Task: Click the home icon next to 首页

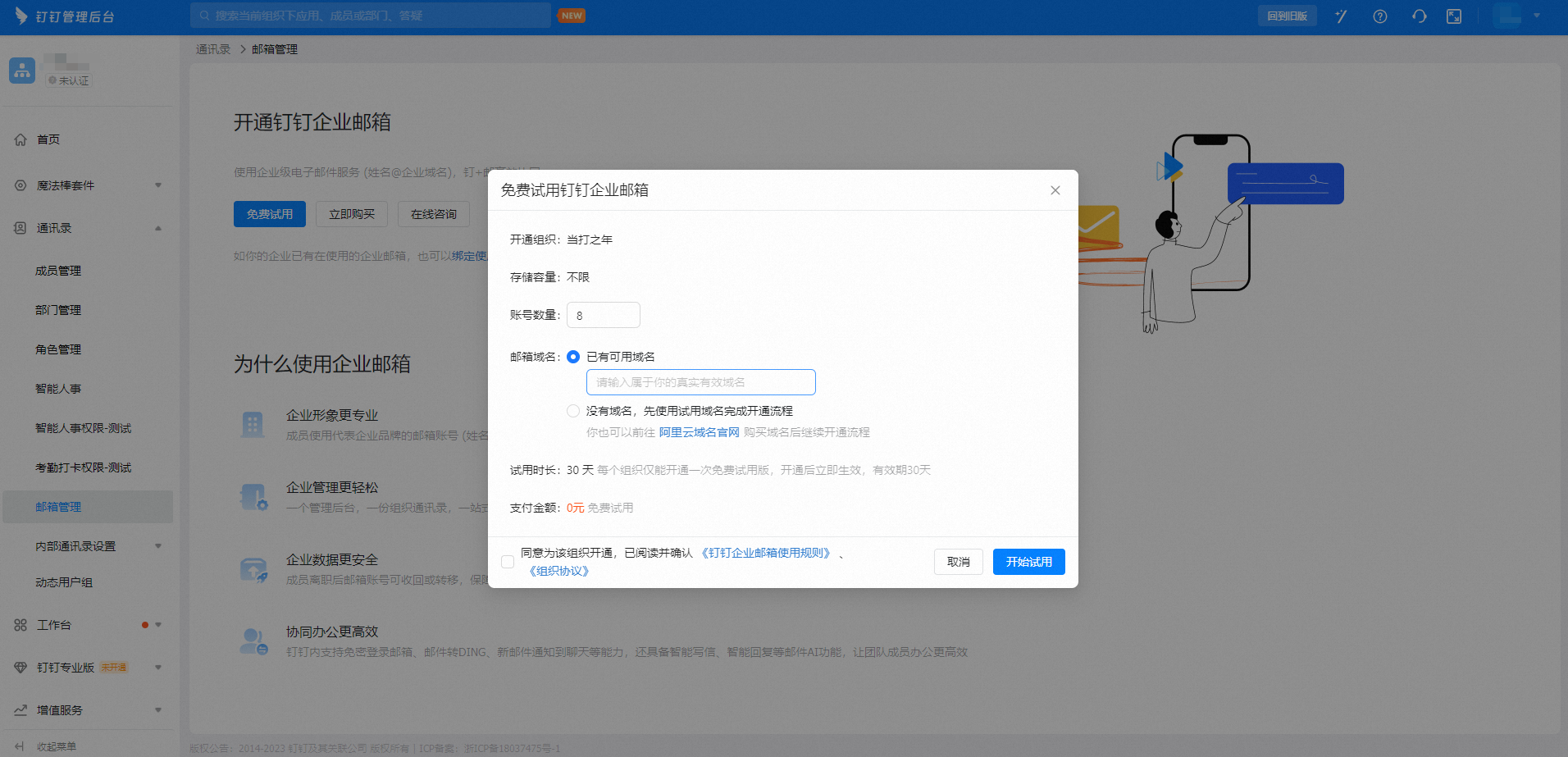Action: pyautogui.click(x=21, y=139)
